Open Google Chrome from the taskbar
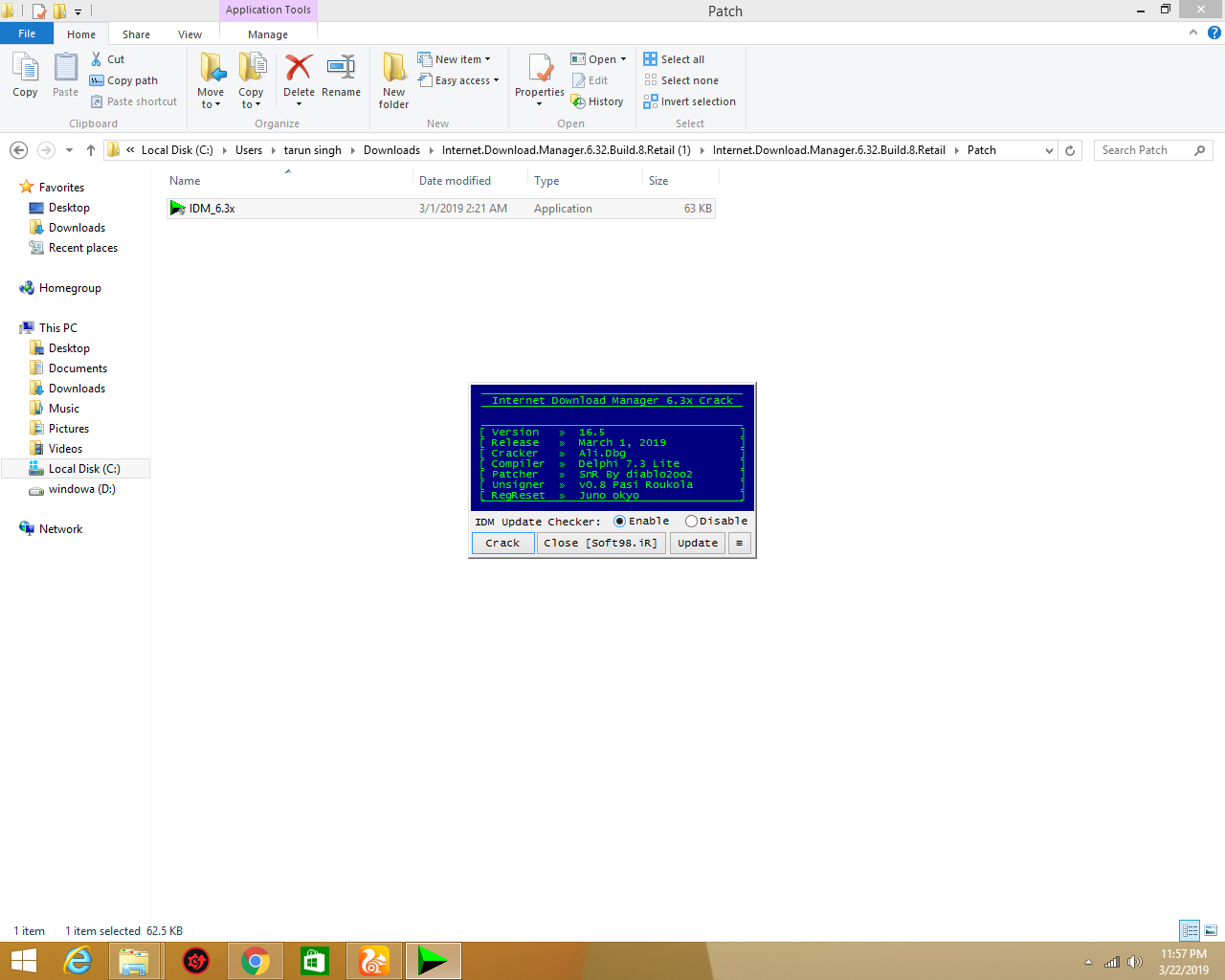The height and width of the screenshot is (980, 1225). pos(256,961)
